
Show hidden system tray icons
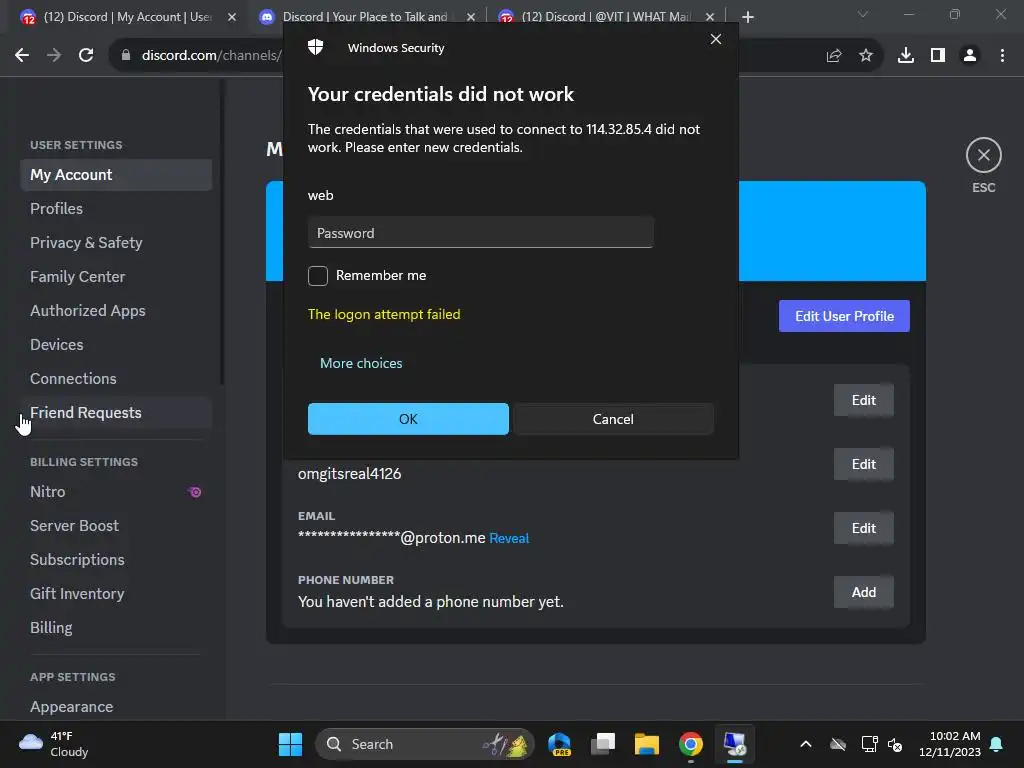[x=806, y=744]
